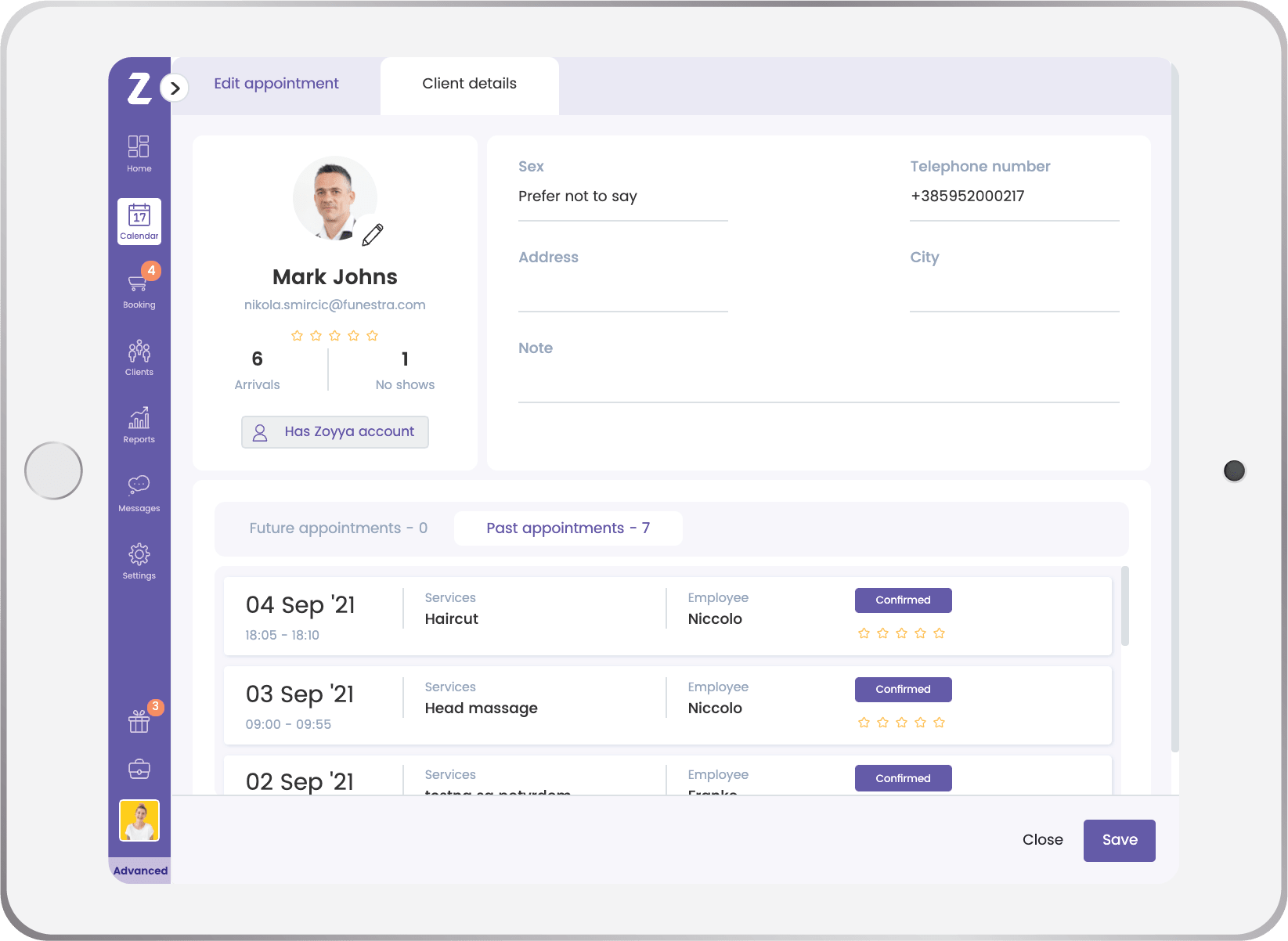Click into the Note field
This screenshot has height=941, width=1288.
818,384
